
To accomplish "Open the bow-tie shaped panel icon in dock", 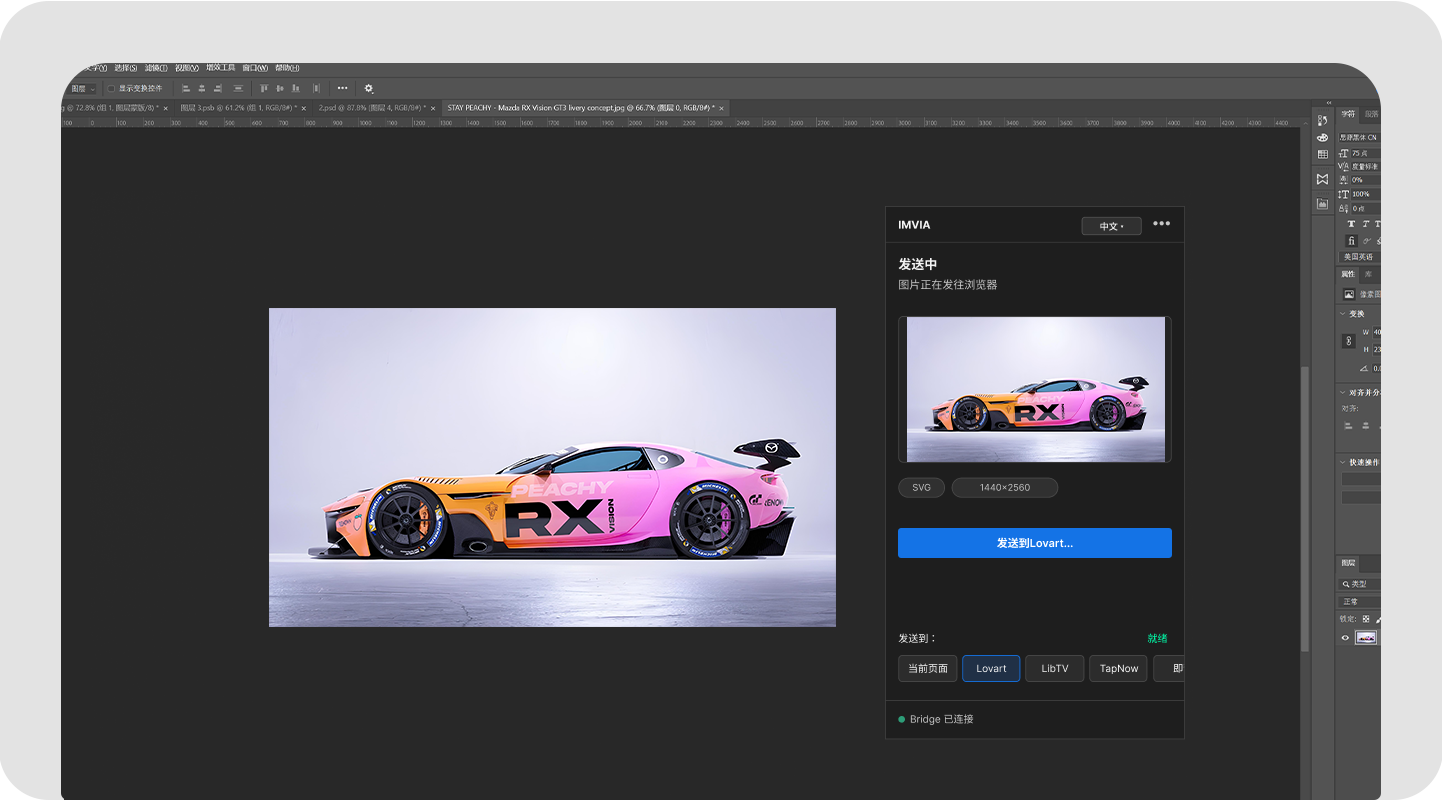I will click(x=1322, y=179).
